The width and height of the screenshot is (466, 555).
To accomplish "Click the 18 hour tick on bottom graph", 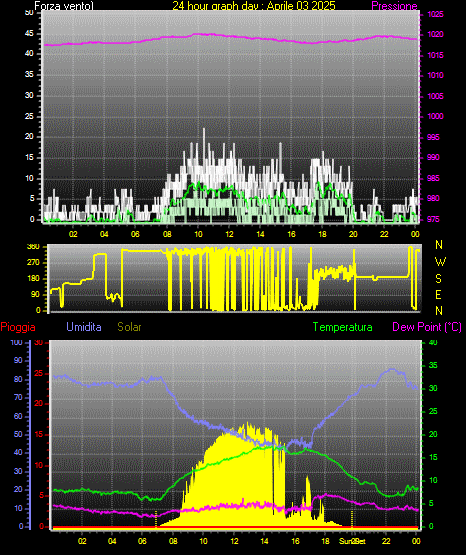I will click(x=325, y=541).
